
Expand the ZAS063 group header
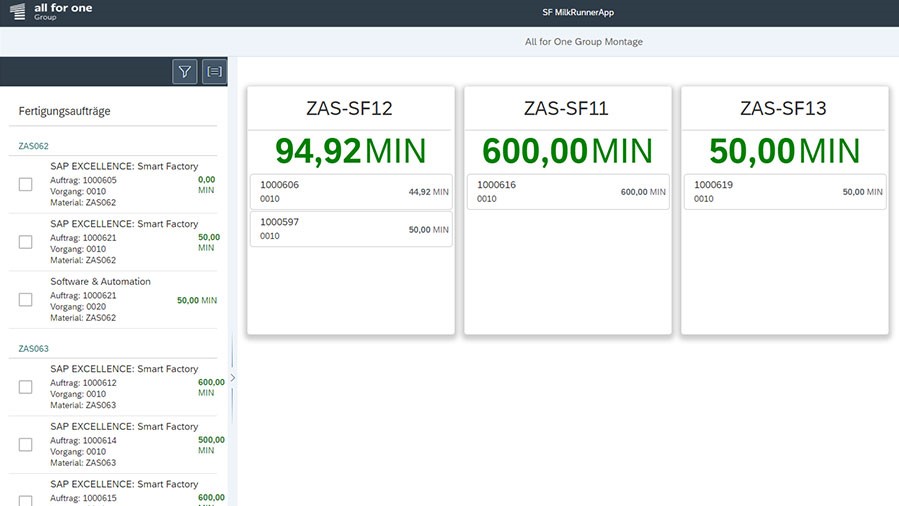tap(34, 349)
